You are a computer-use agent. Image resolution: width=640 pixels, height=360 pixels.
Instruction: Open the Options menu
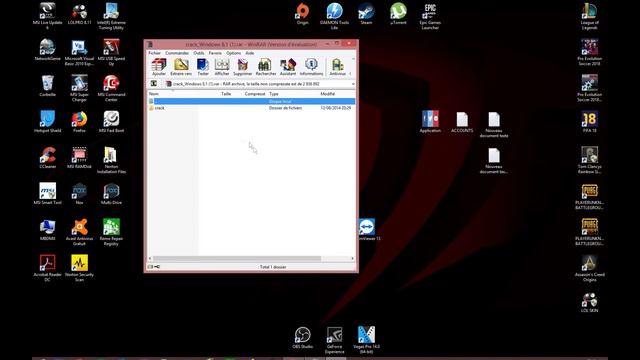click(233, 53)
